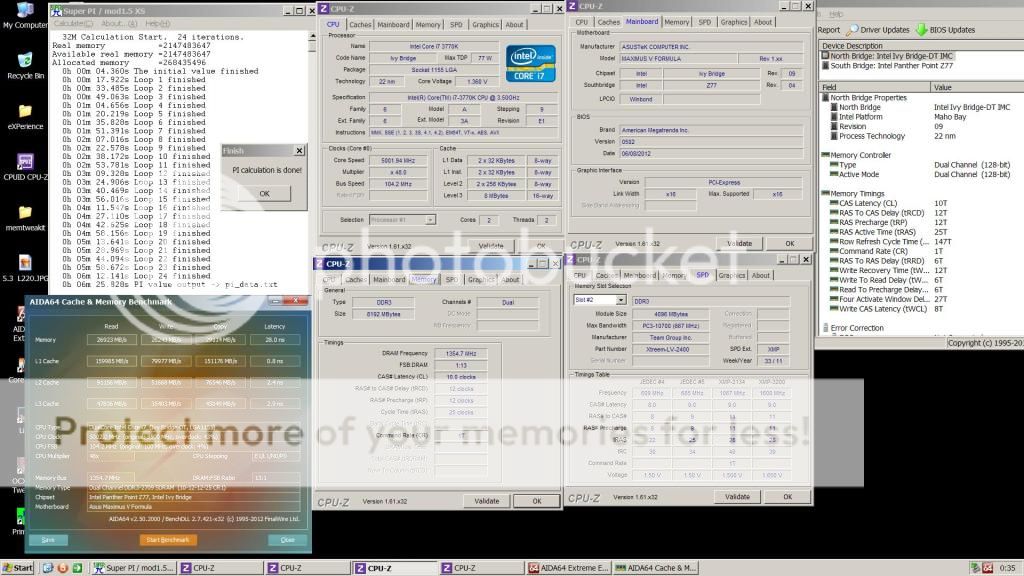Viewport: 1024px width, 576px height.
Task: Open Caches tab in the CPU-tab CPU-Z window
Action: 360,24
